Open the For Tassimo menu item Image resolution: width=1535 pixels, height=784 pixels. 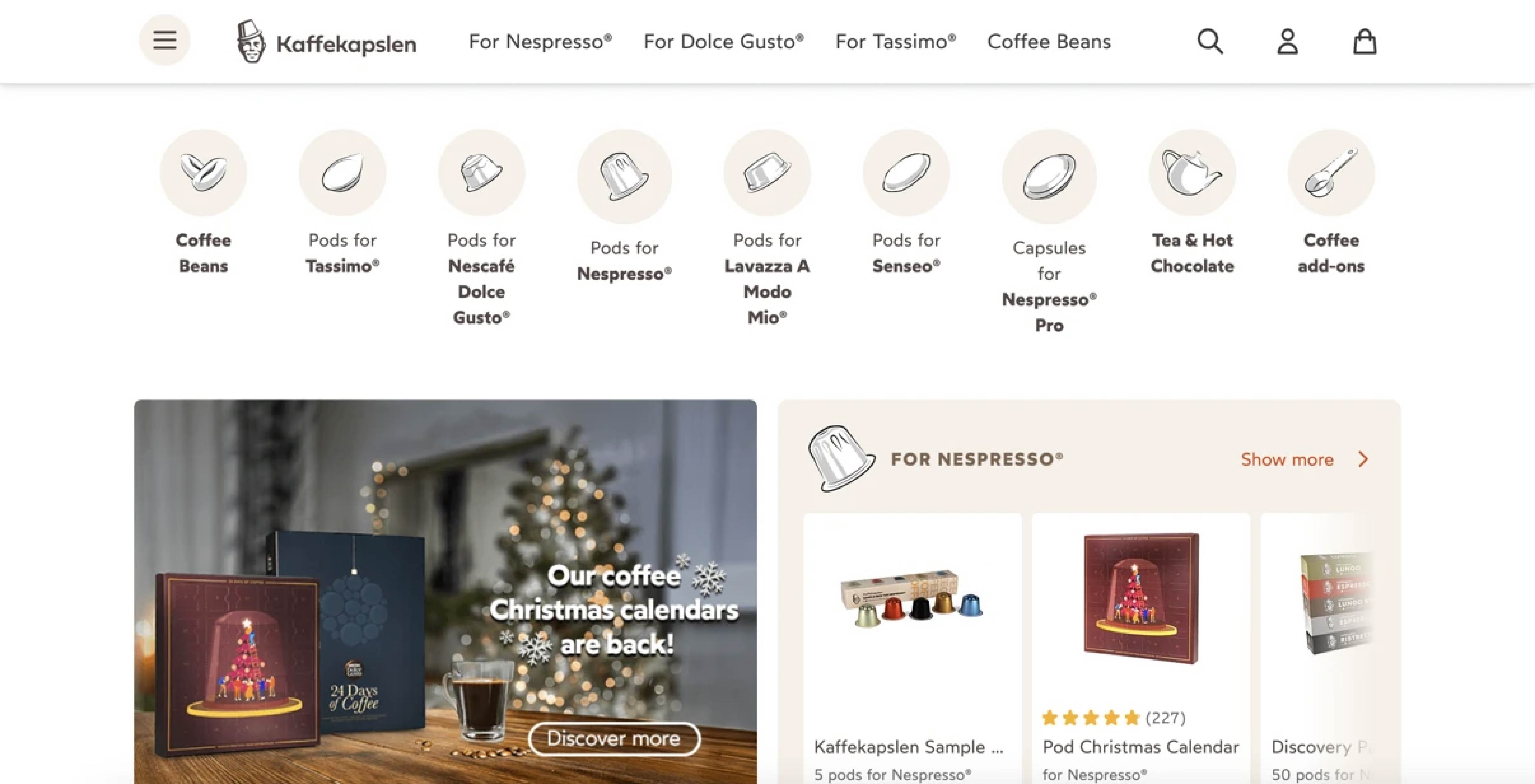(896, 42)
